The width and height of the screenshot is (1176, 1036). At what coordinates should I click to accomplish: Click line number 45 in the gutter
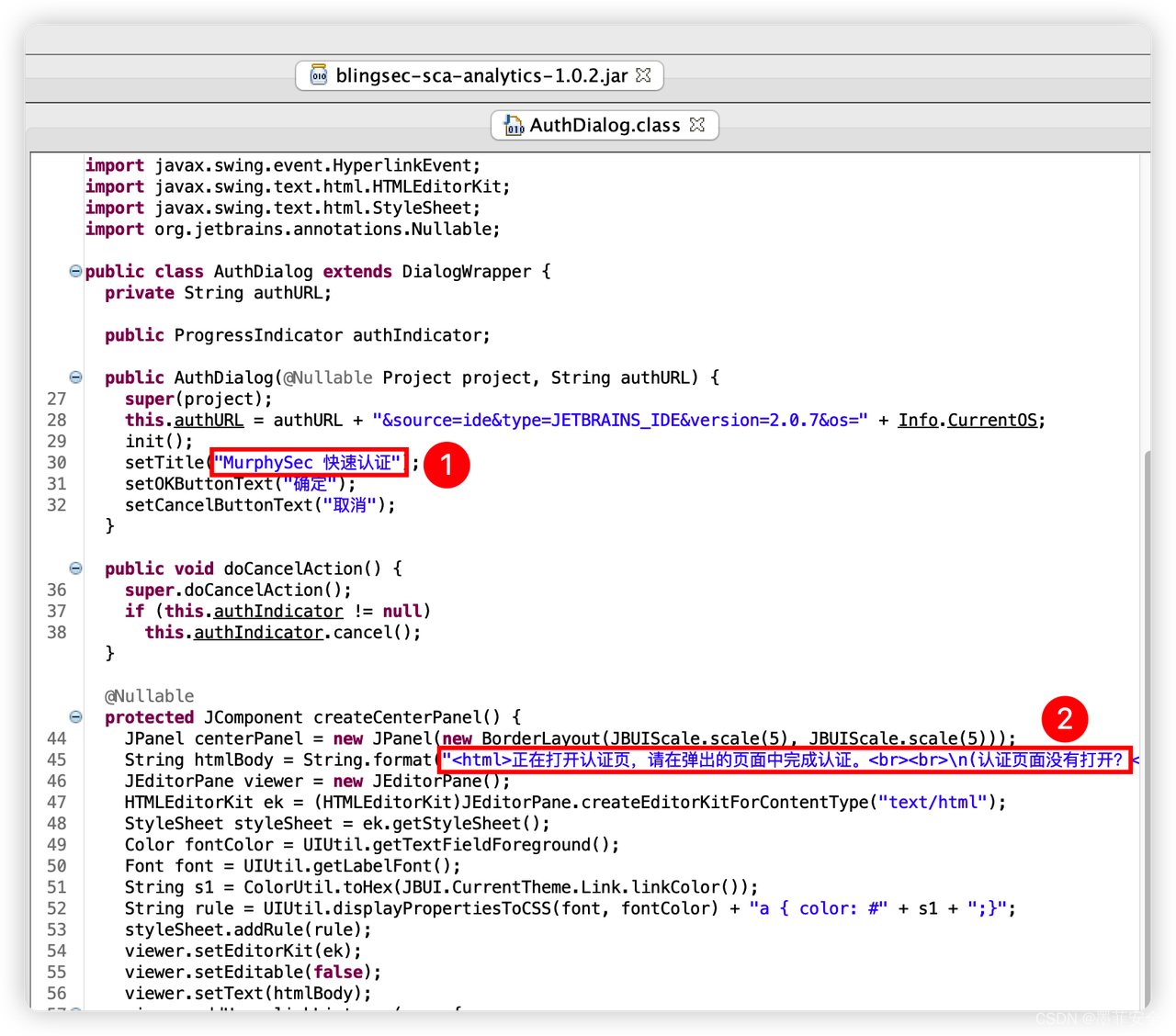click(57, 760)
